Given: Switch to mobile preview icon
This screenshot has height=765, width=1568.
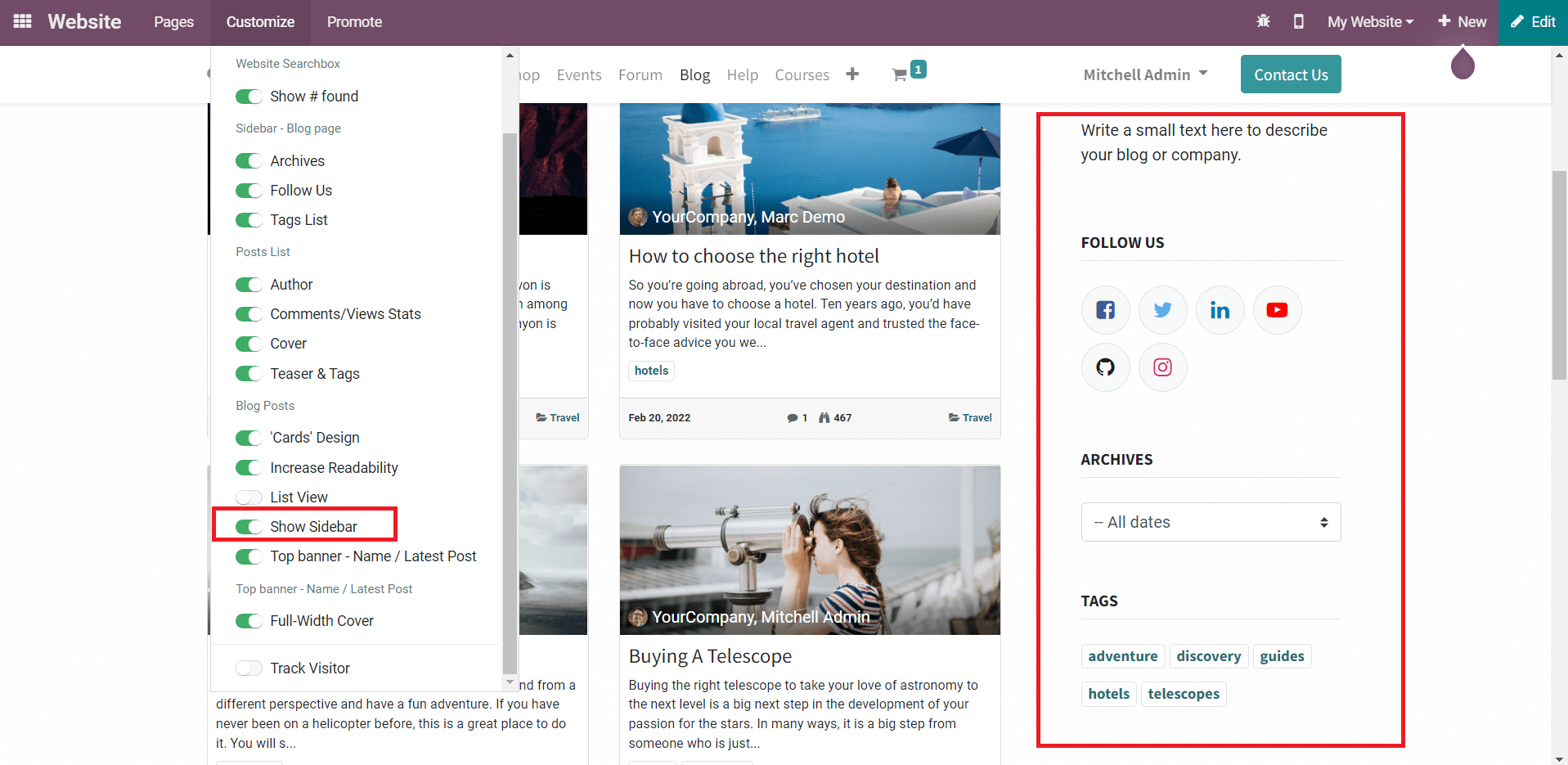Looking at the screenshot, I should point(1298,21).
